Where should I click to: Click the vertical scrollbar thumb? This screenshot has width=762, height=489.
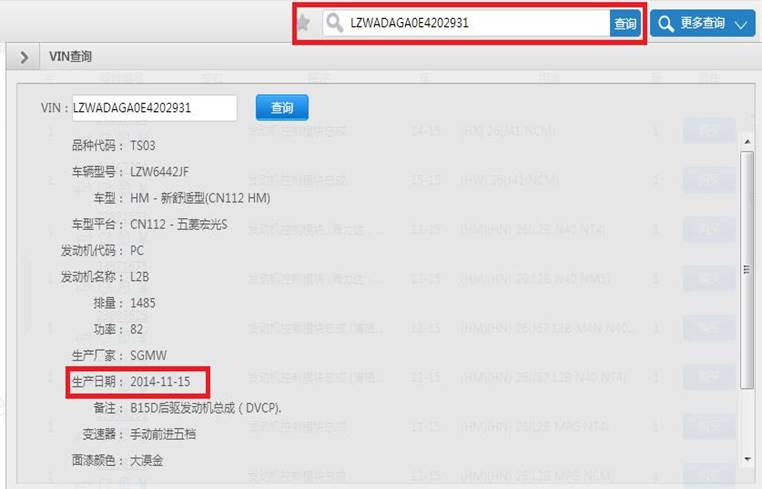(747, 270)
